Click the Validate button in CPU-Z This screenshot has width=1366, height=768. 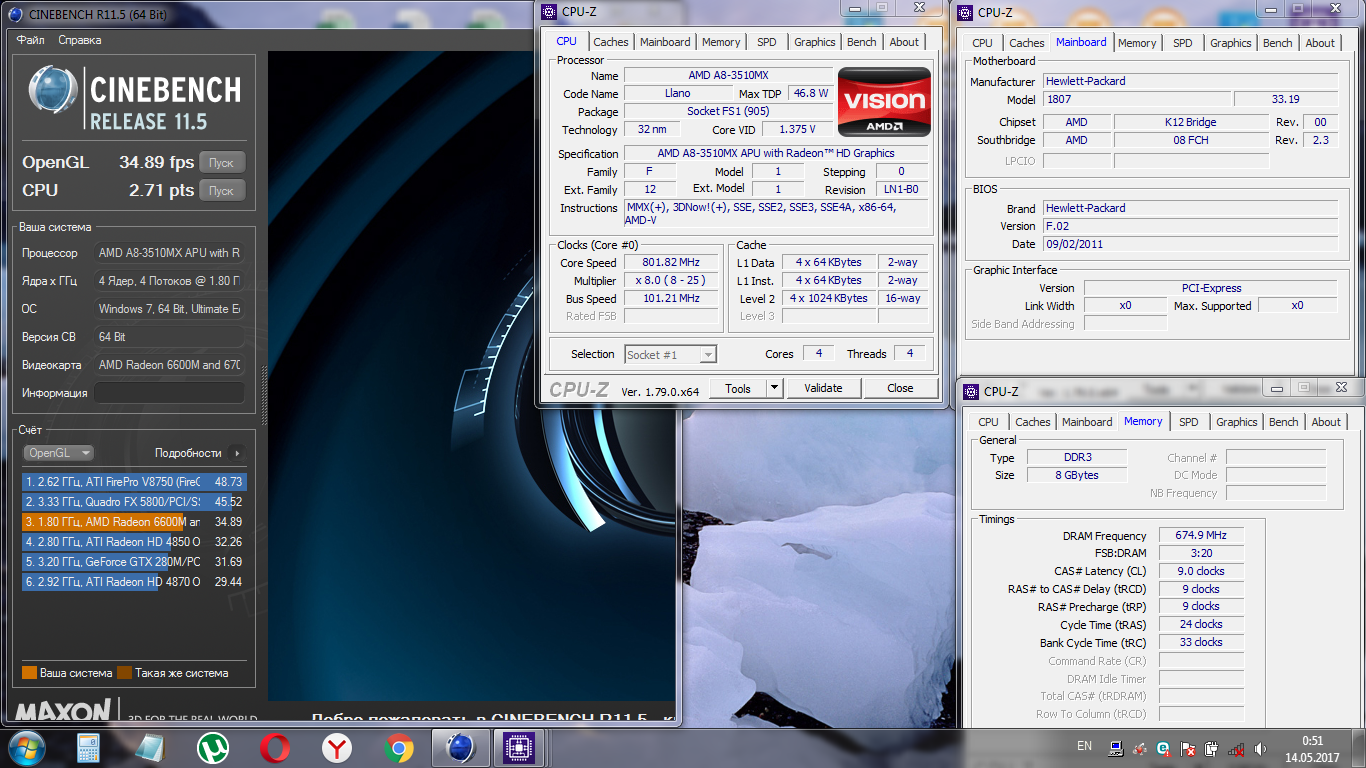(823, 388)
